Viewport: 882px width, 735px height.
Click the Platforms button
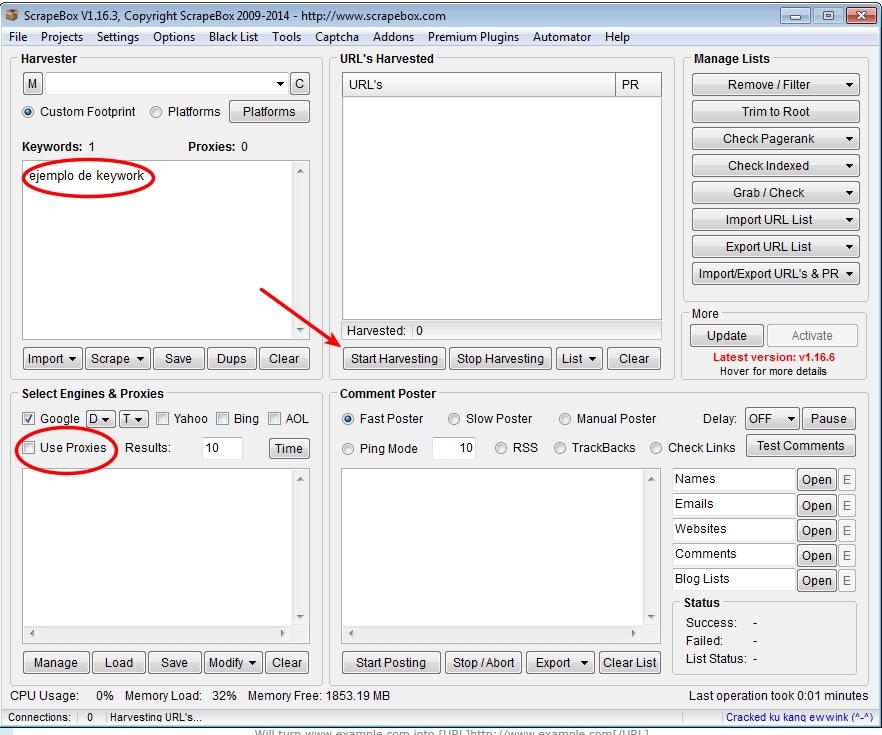click(x=269, y=111)
